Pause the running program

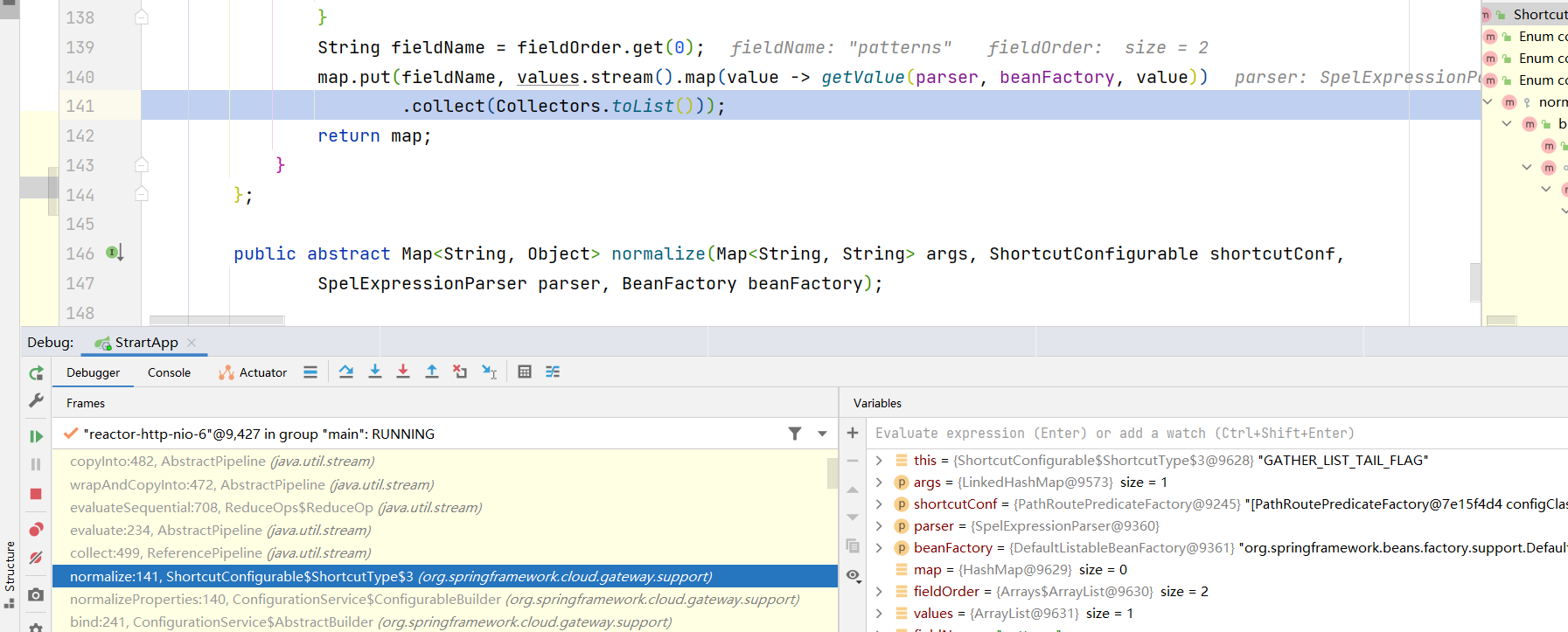click(36, 464)
